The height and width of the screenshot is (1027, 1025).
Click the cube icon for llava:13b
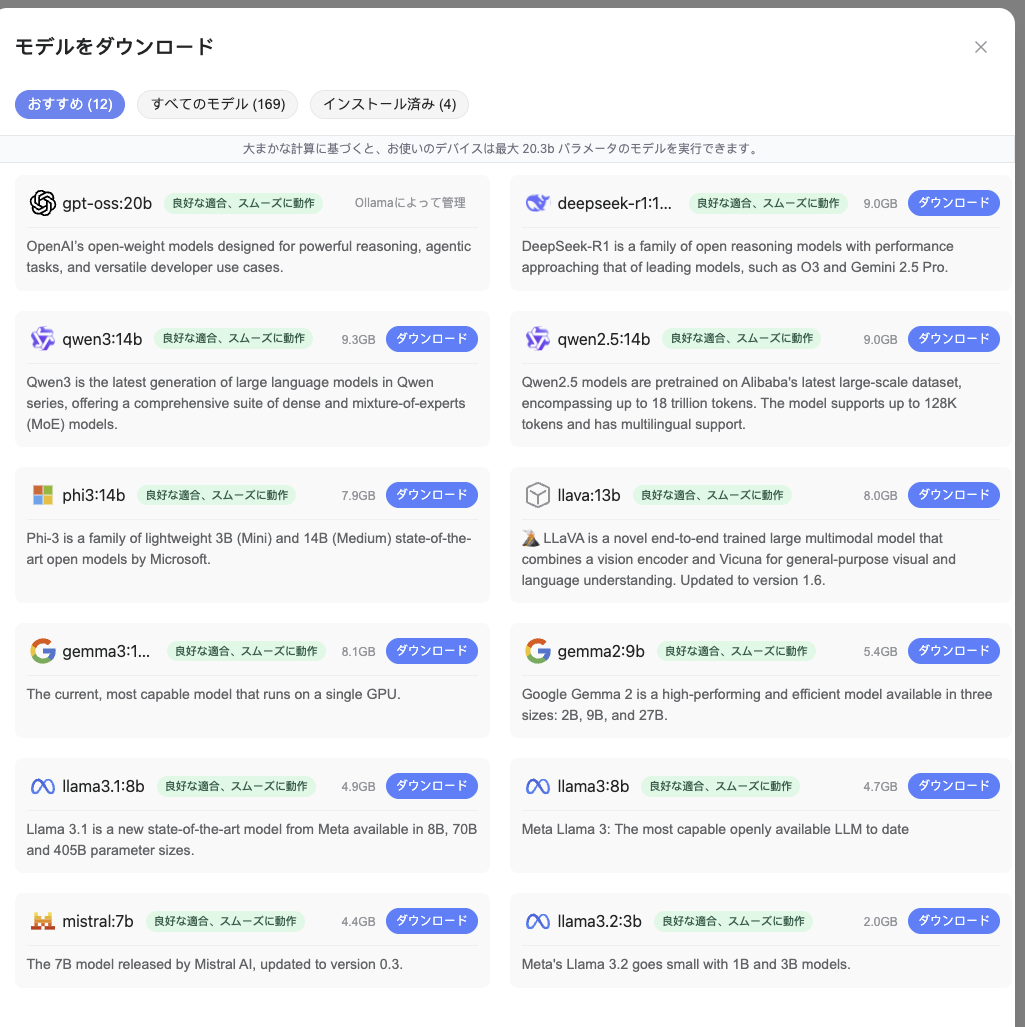click(538, 495)
